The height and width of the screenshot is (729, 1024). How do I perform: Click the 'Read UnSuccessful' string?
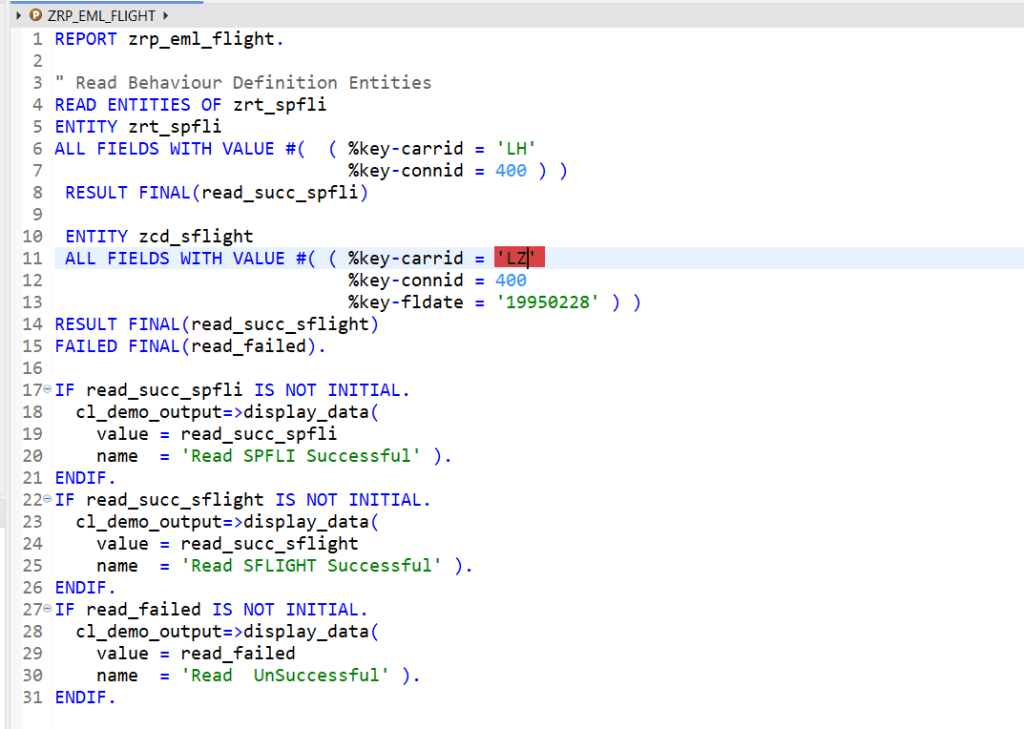285,675
